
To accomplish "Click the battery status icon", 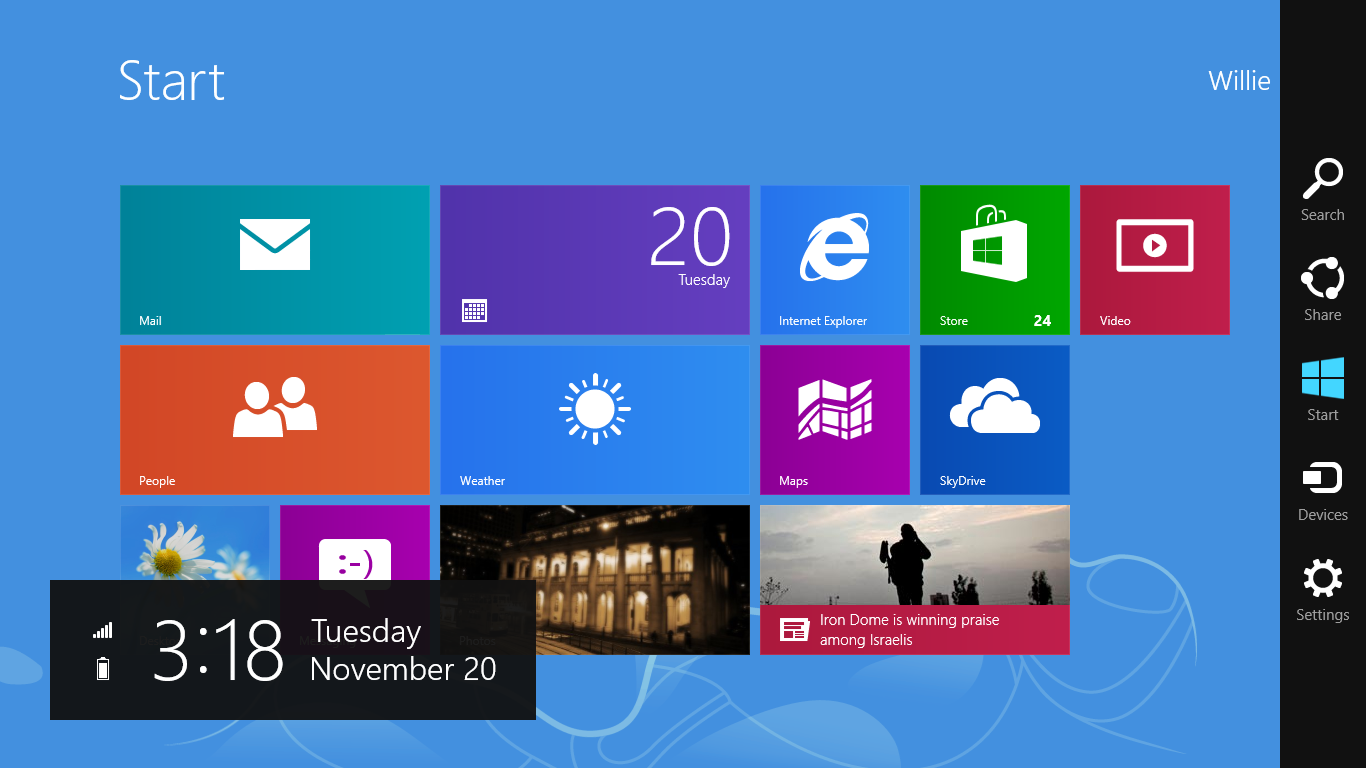I will 103,668.
